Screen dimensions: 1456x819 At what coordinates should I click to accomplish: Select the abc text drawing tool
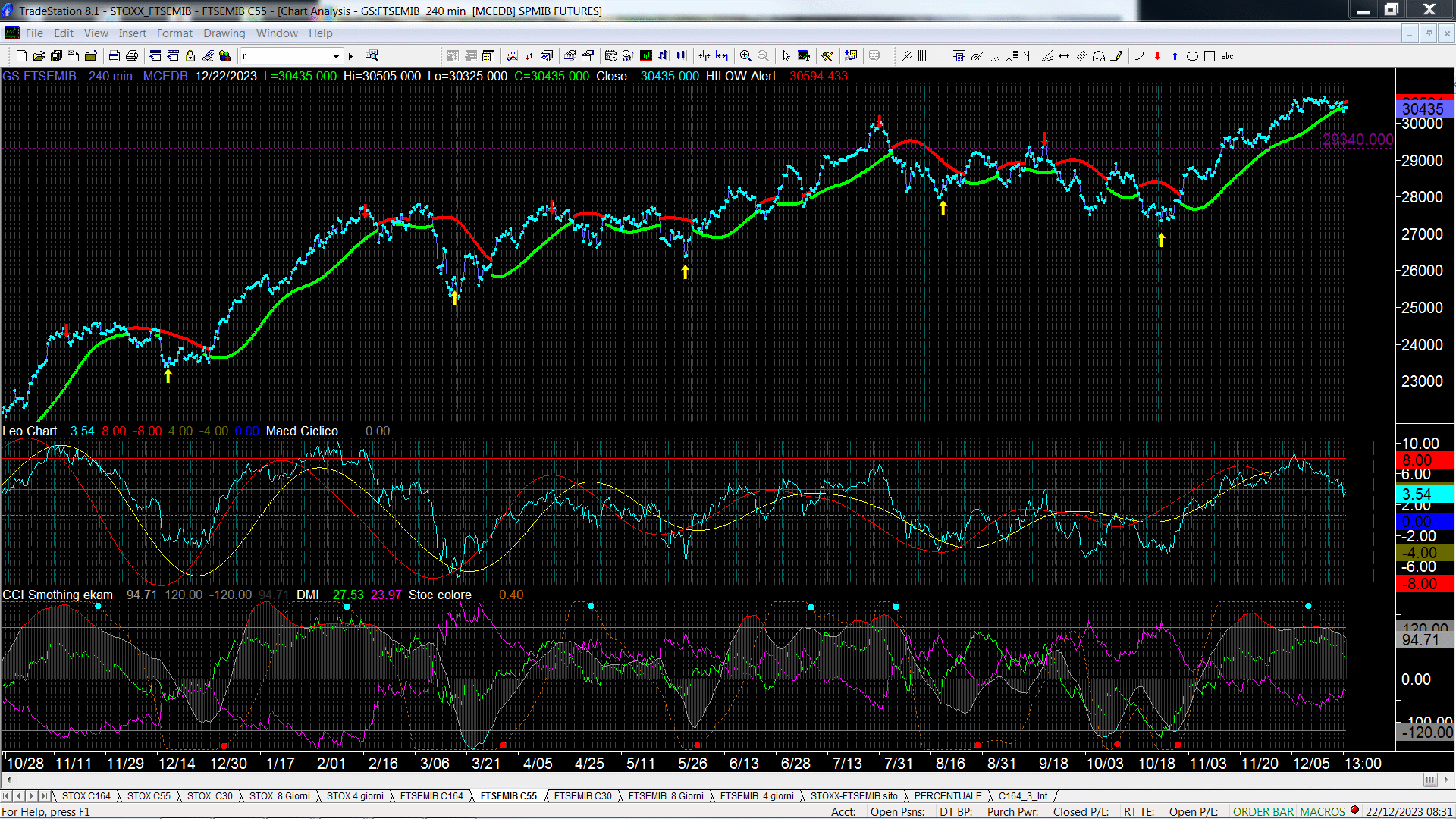point(1228,56)
